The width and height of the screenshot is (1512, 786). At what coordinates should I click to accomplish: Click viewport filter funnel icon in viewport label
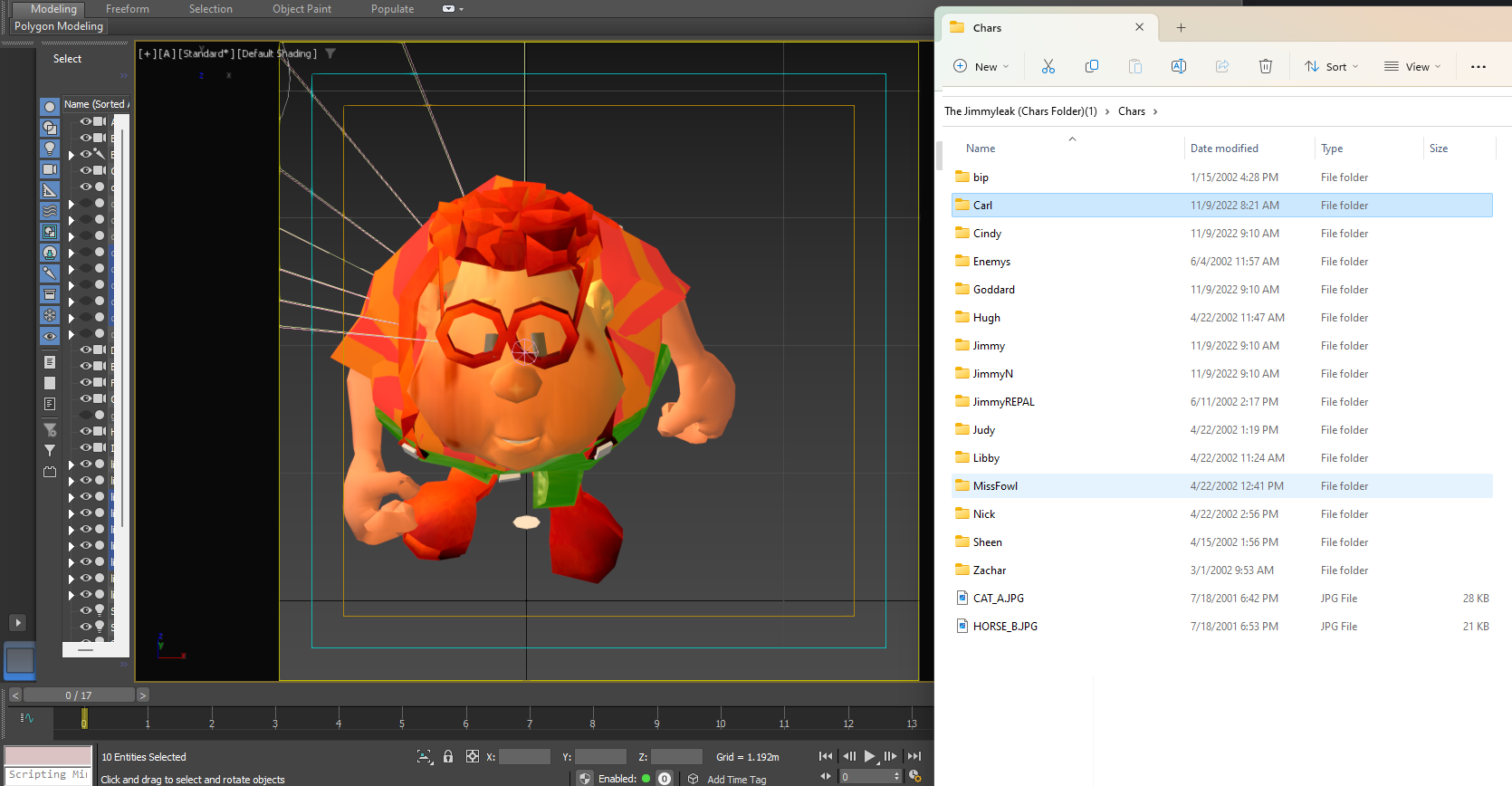tap(330, 53)
